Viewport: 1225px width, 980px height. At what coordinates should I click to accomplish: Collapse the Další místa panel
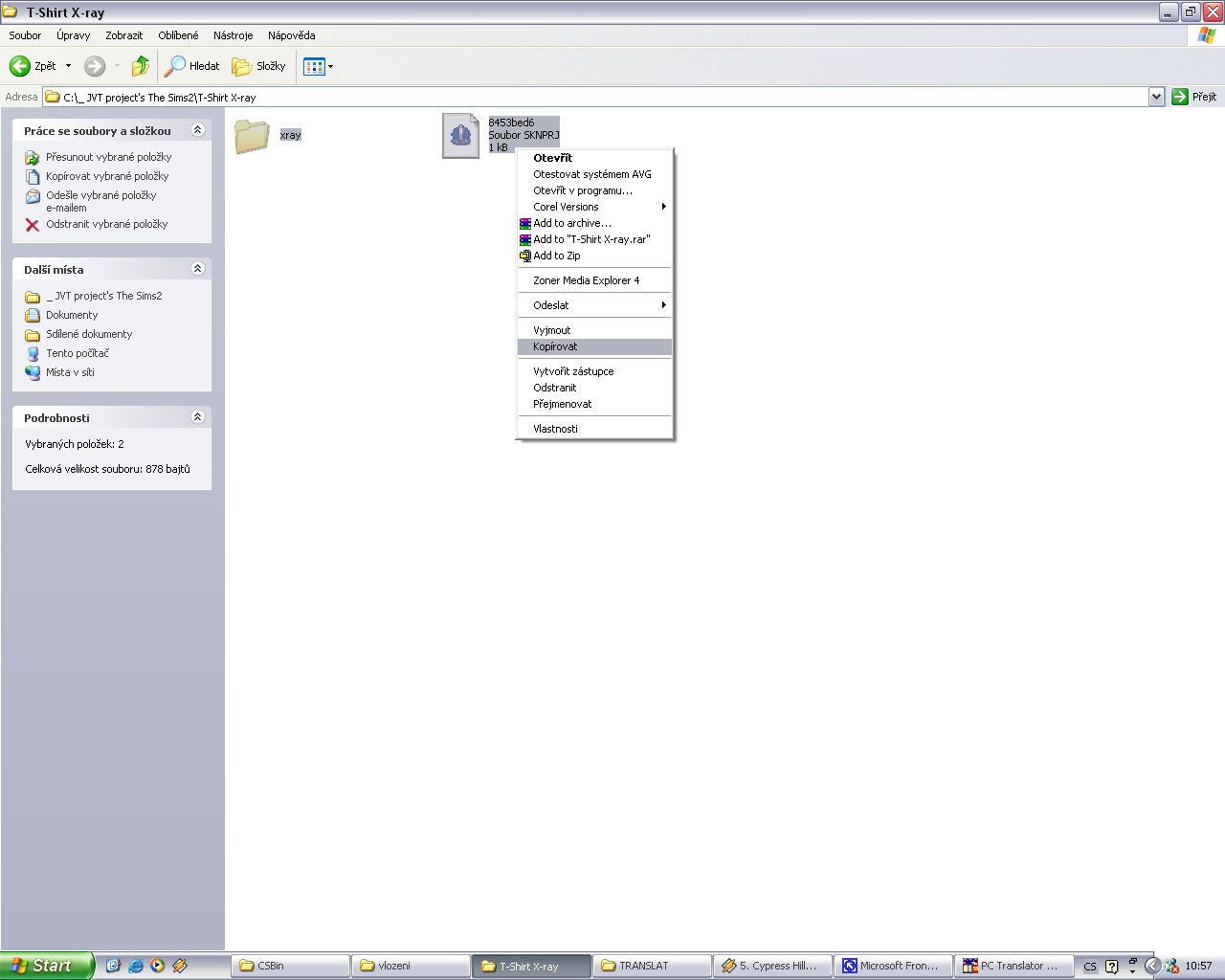(198, 269)
